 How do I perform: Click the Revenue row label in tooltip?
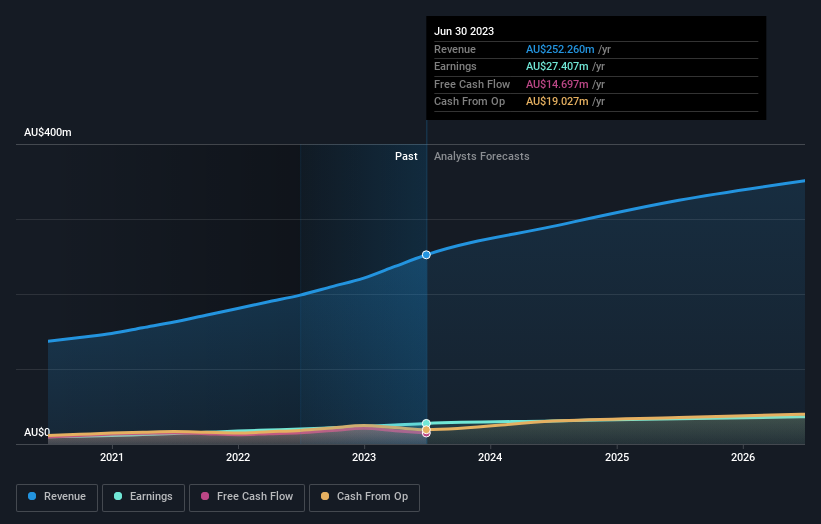click(x=454, y=49)
